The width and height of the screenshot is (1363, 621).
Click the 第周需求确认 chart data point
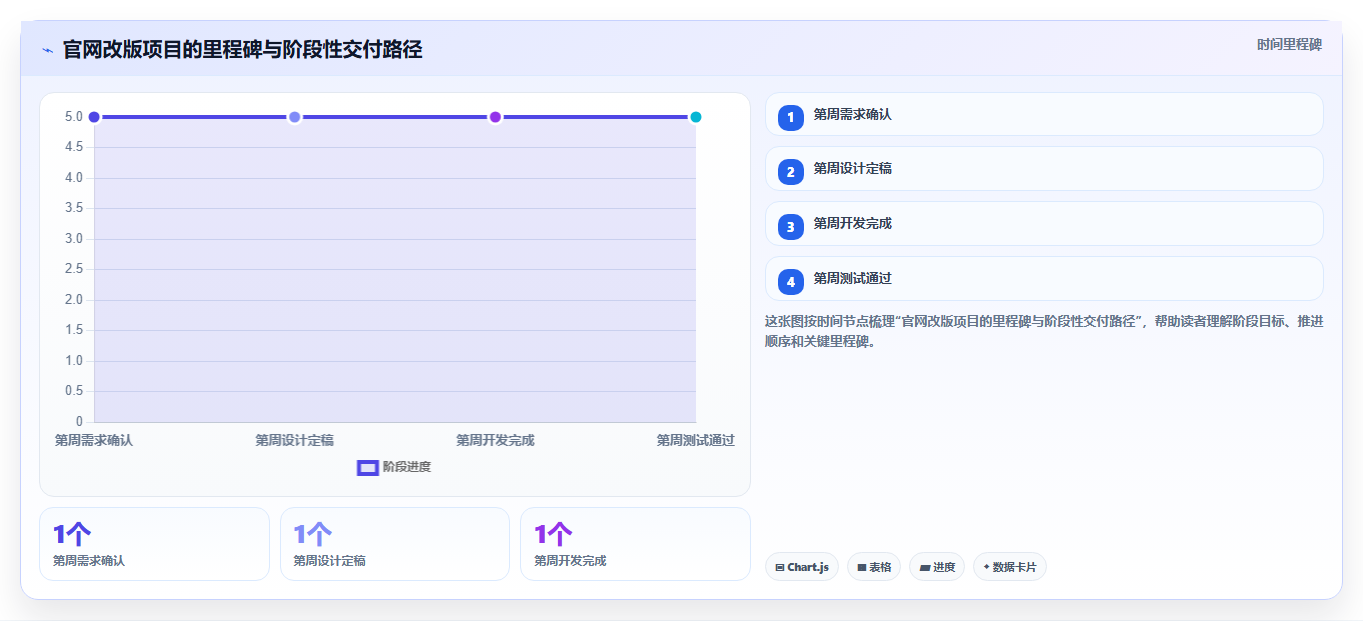pyautogui.click(x=94, y=117)
